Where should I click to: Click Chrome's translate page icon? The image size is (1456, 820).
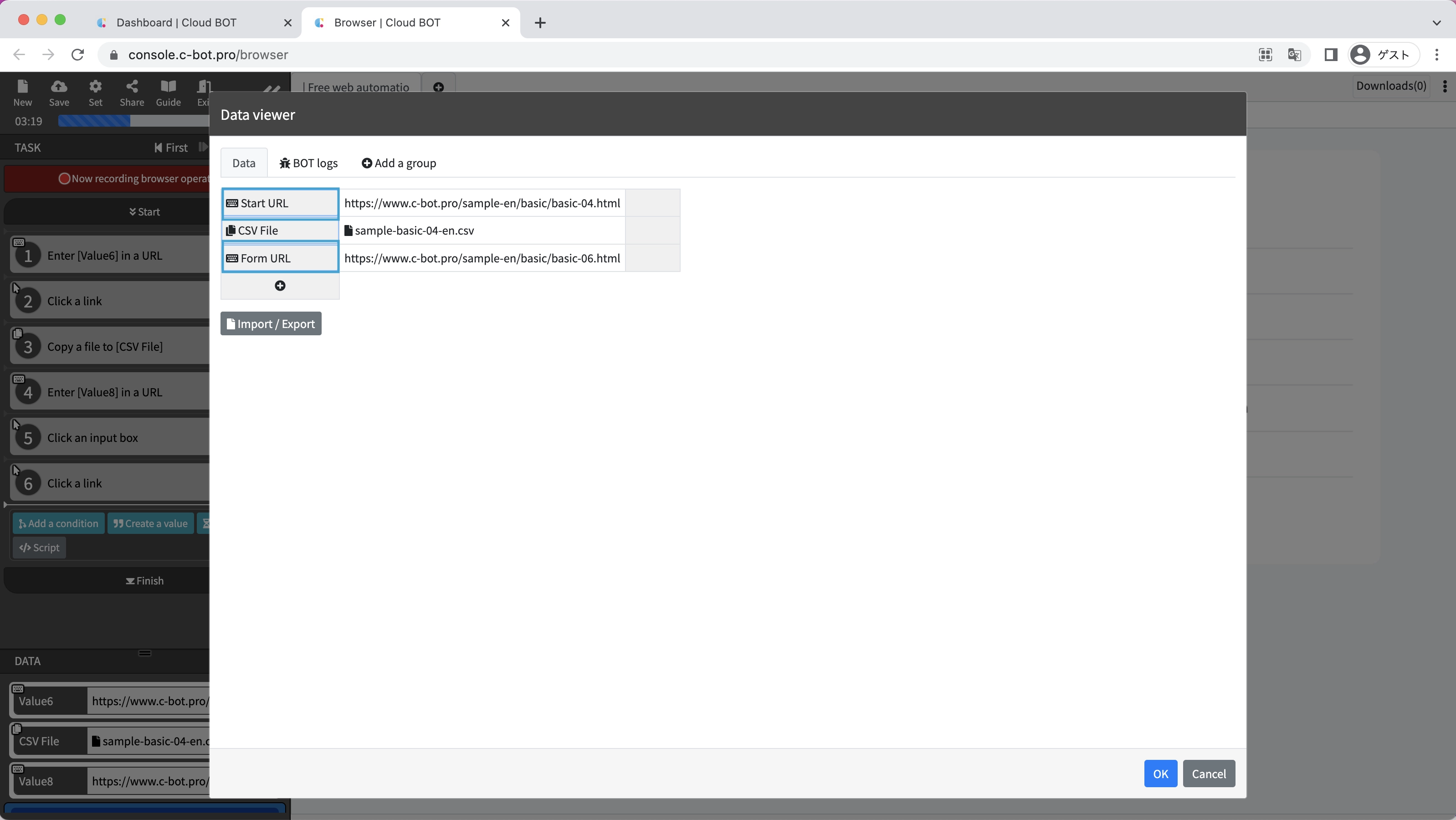[1294, 55]
